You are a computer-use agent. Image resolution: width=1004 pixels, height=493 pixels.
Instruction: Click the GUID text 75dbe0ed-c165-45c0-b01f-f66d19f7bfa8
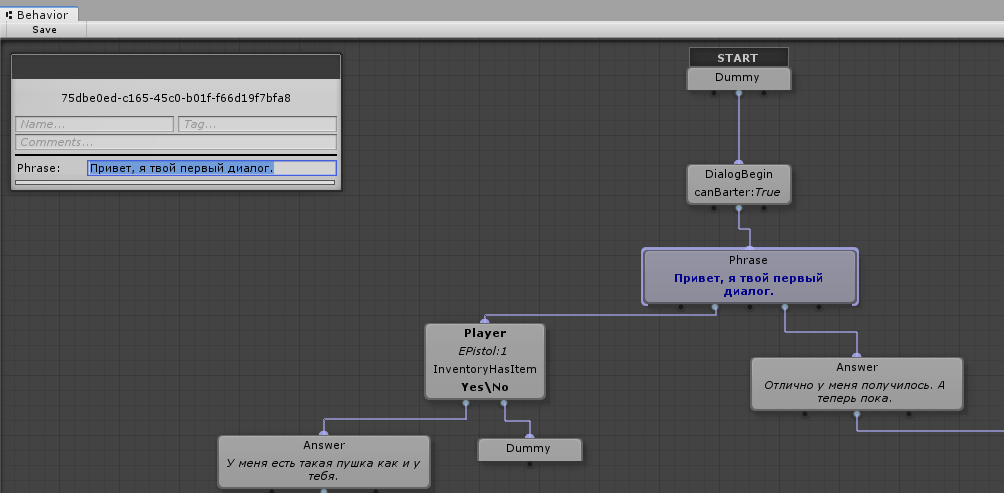point(176,99)
